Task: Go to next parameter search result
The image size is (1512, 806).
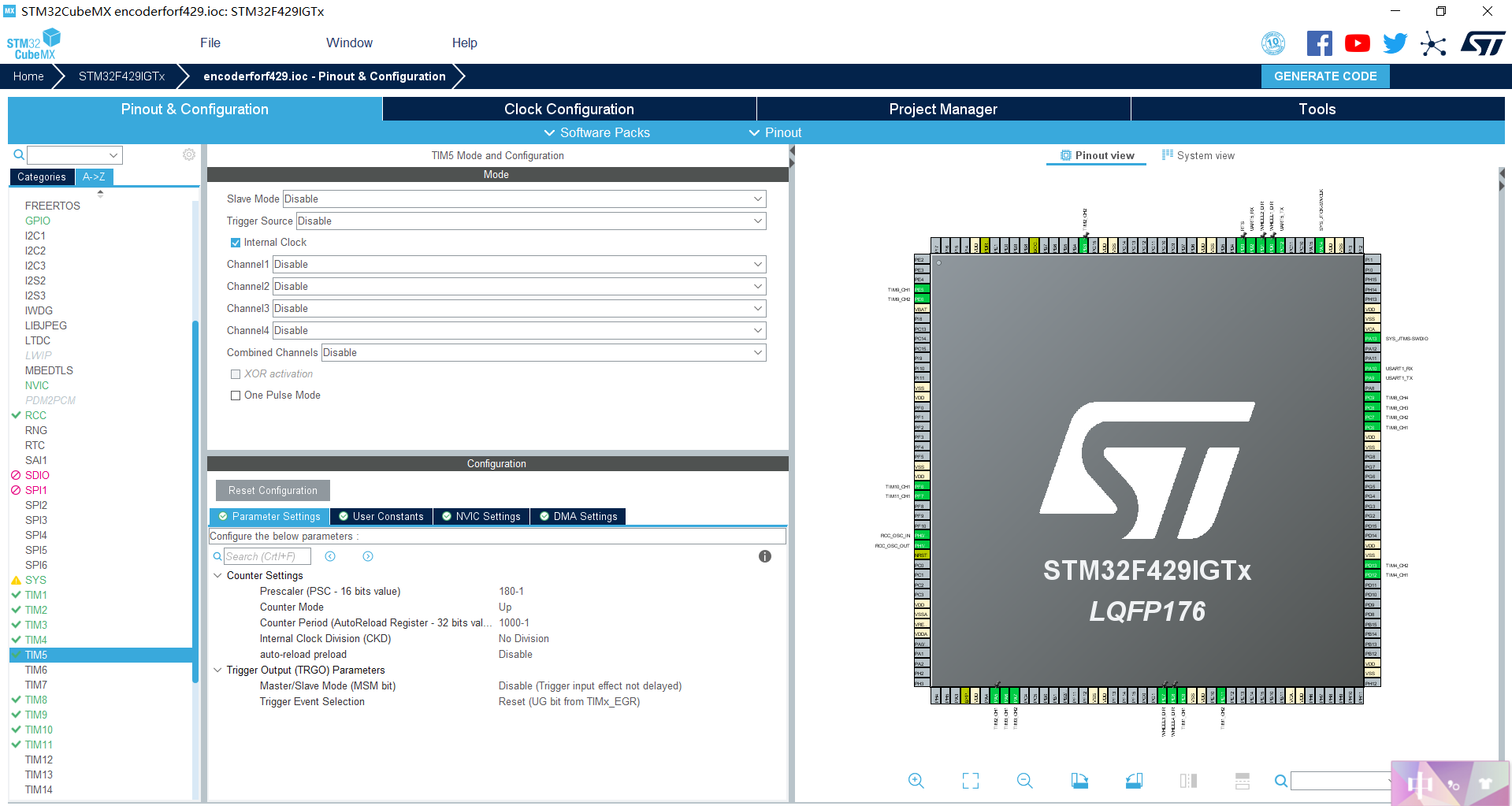Action: point(368,556)
